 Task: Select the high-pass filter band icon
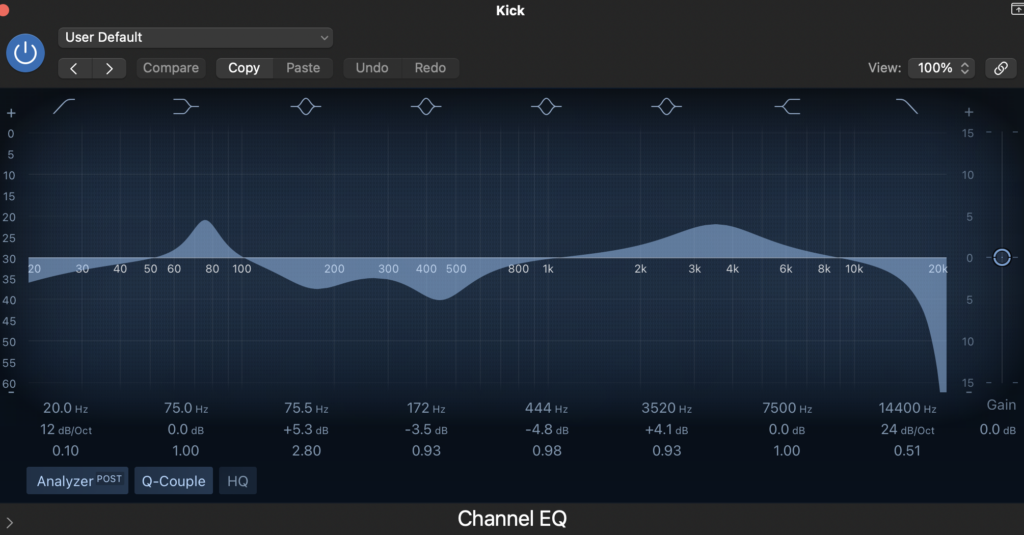66,106
